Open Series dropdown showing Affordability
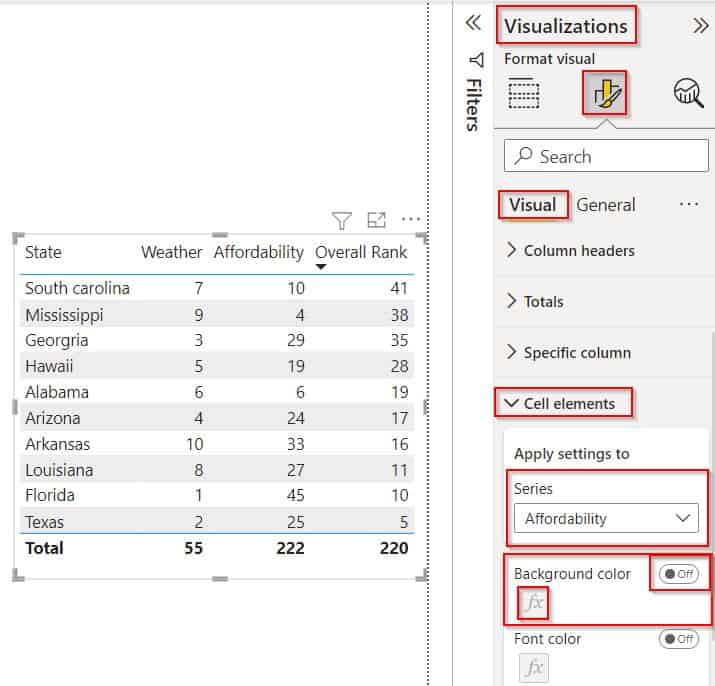Viewport: 715px width, 686px height. 606,518
